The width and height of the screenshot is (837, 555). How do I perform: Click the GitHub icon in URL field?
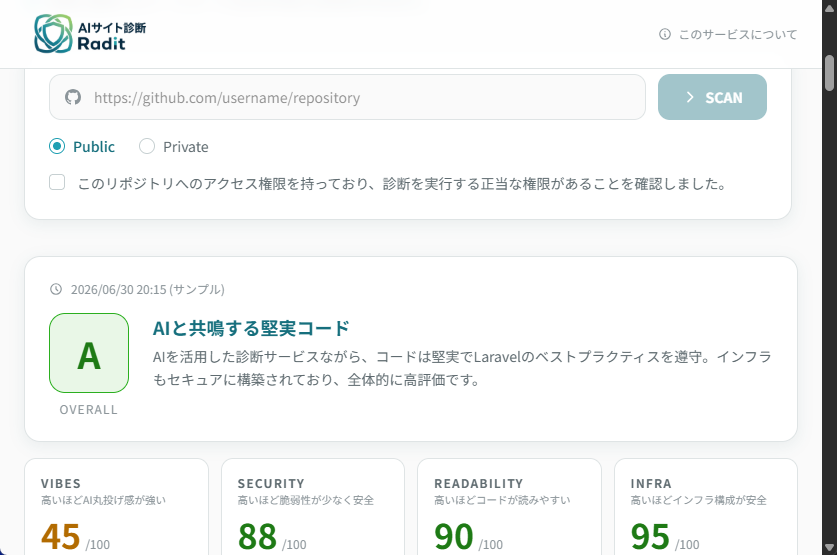(73, 97)
